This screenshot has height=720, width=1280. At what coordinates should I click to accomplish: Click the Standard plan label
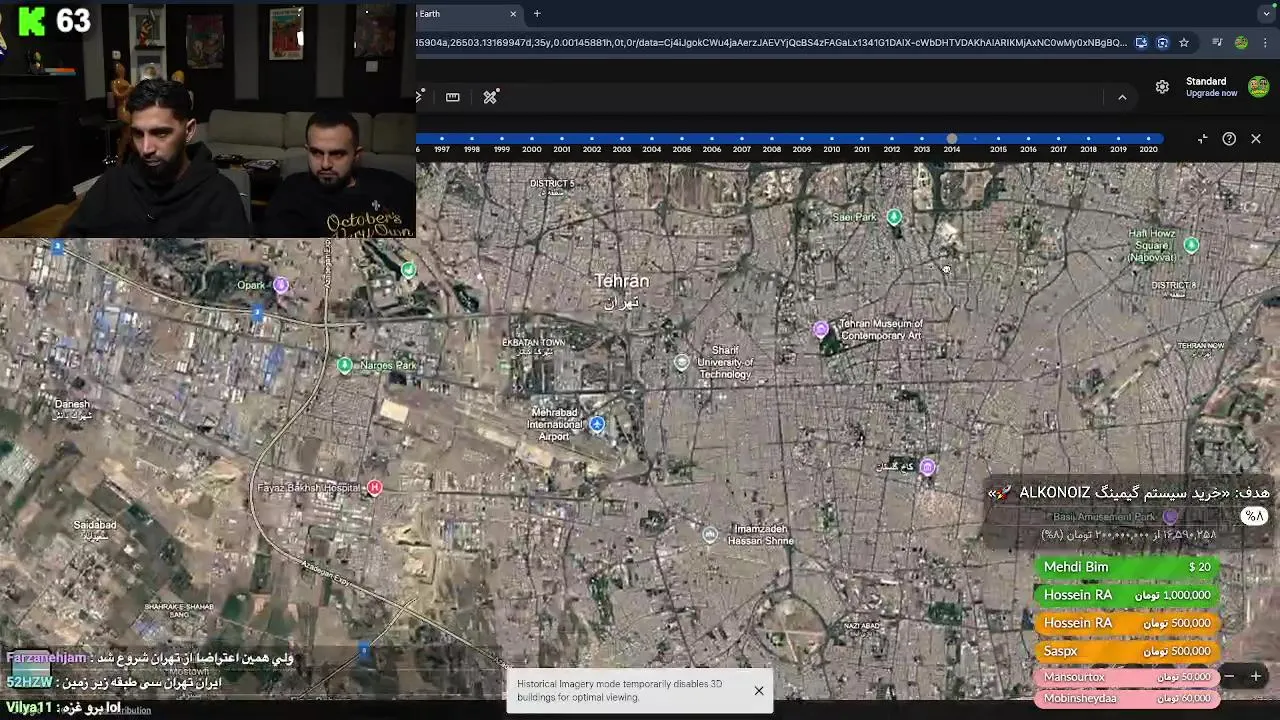click(1206, 81)
